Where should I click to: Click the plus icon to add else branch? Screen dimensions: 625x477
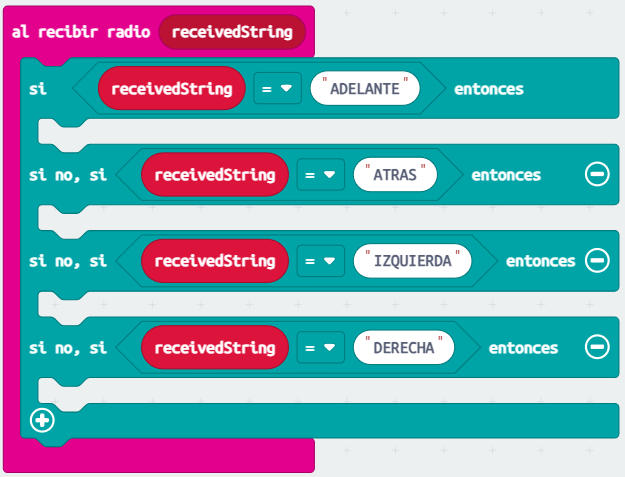[42, 421]
